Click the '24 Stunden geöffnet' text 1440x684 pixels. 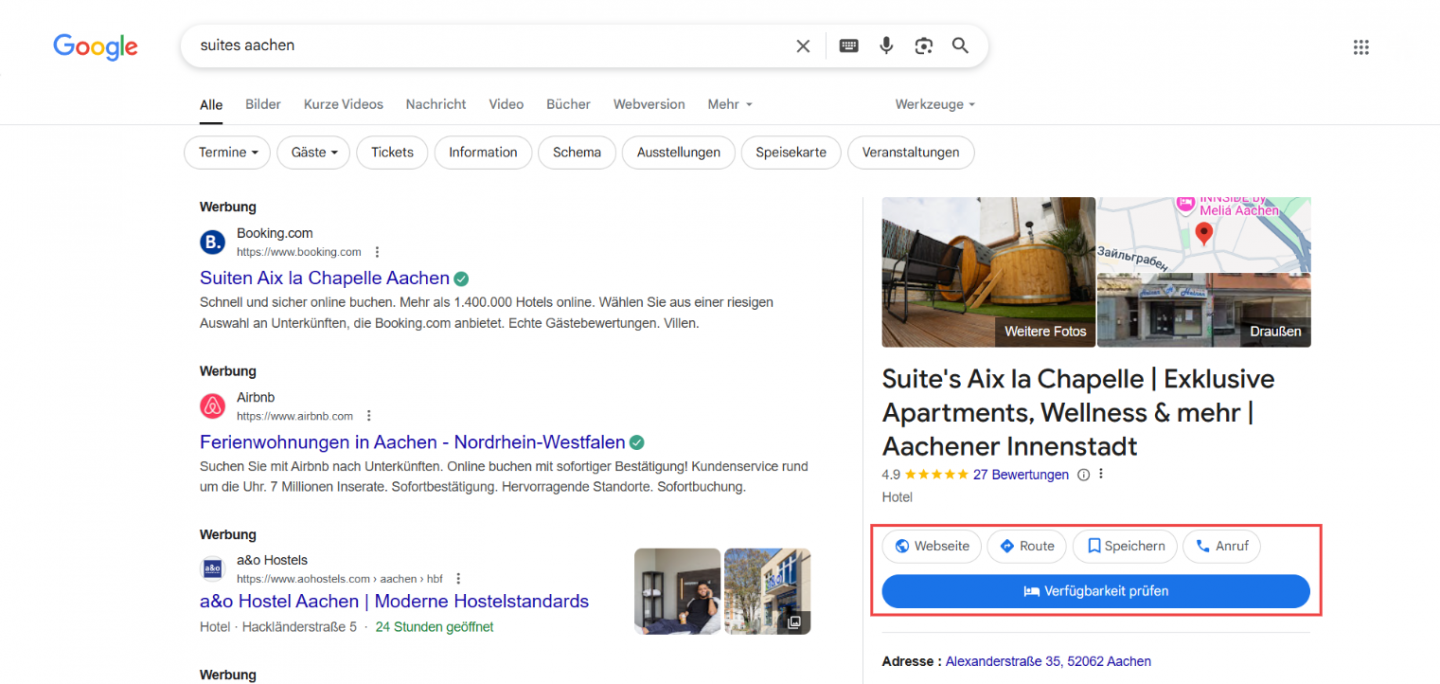coord(434,627)
